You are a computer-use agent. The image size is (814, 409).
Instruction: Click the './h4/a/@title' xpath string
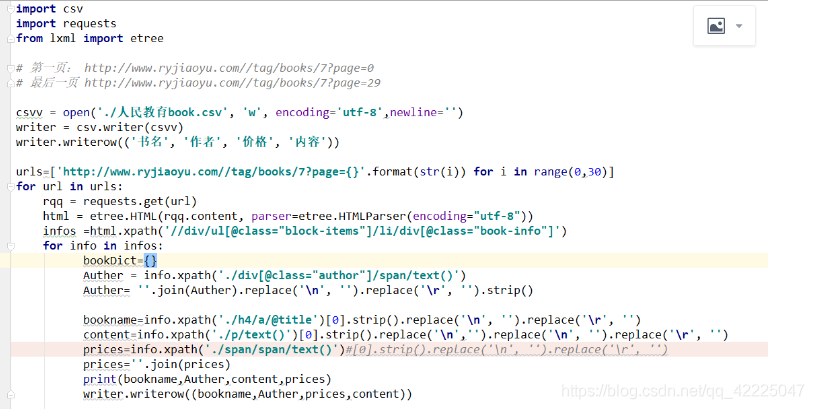[x=267, y=320]
